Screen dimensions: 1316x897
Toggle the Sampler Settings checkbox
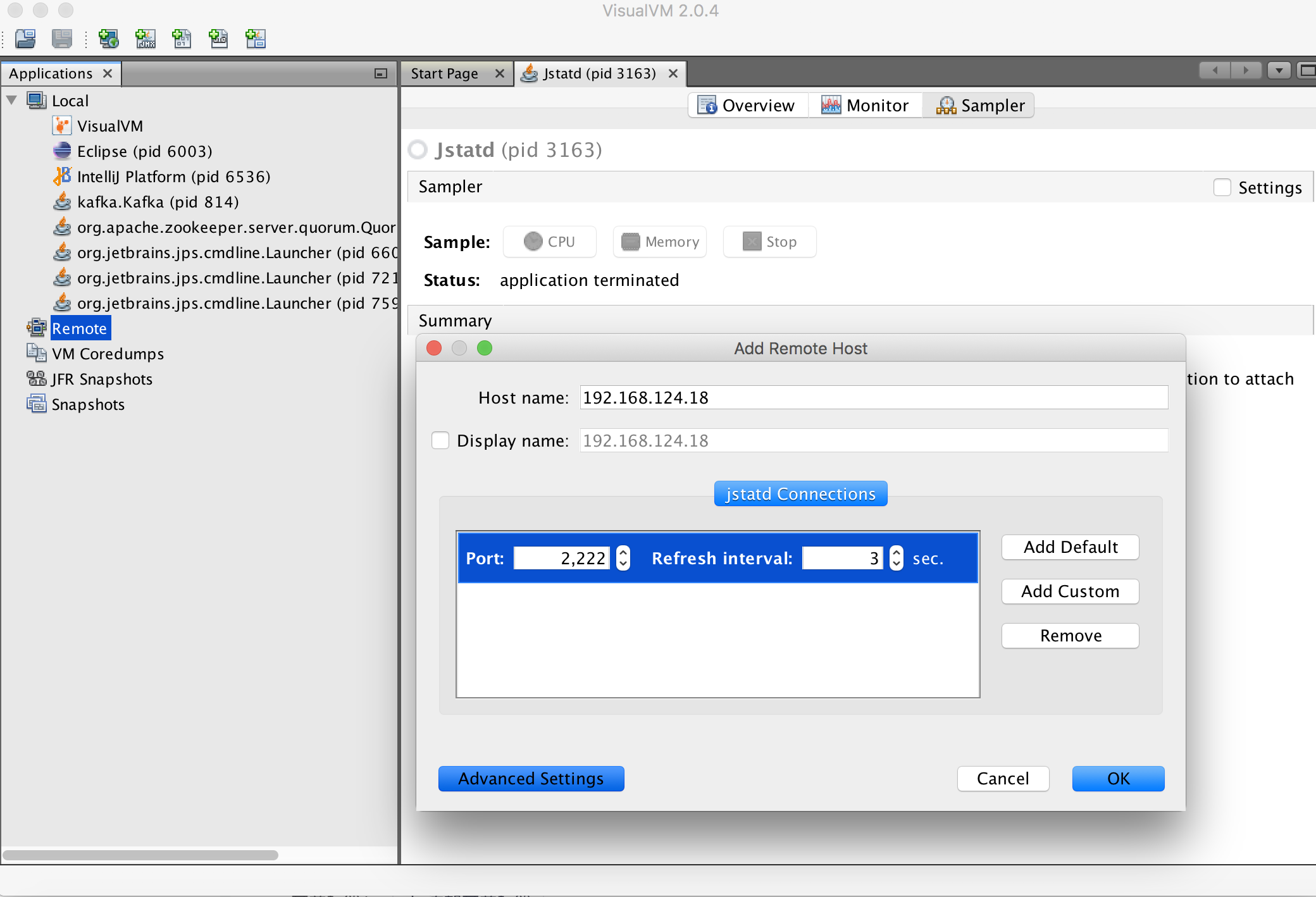[1222, 187]
